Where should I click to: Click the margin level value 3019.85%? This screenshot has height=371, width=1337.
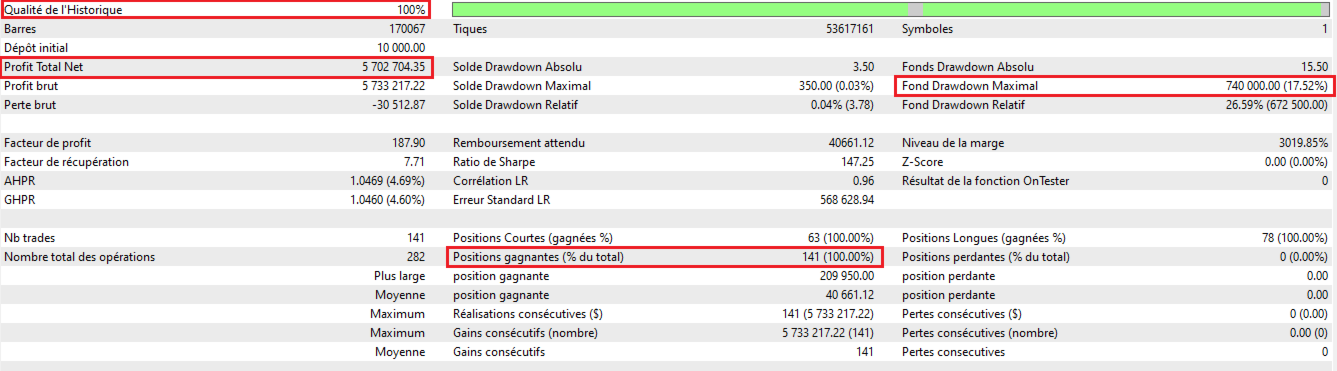click(1305, 143)
